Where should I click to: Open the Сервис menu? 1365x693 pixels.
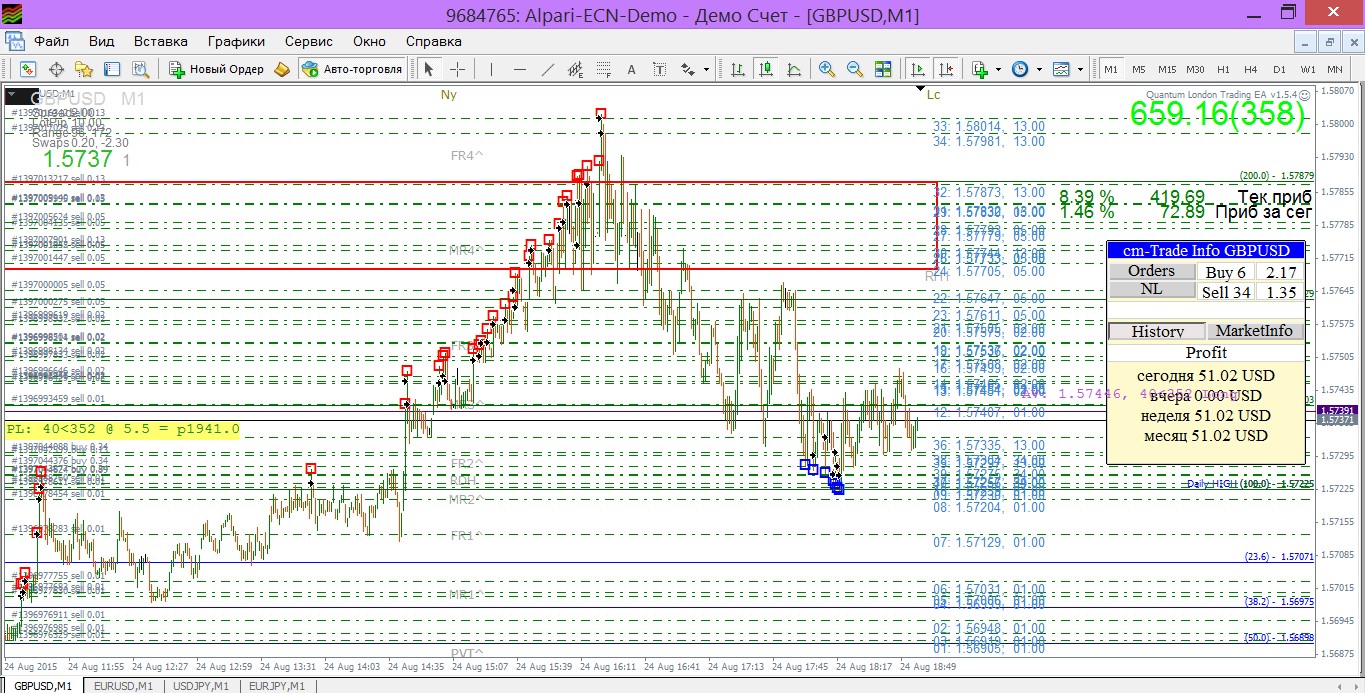[309, 41]
